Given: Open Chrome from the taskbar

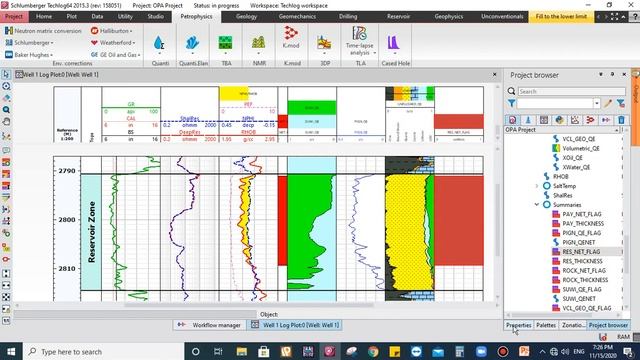Looking at the screenshot, I should click(373, 351).
